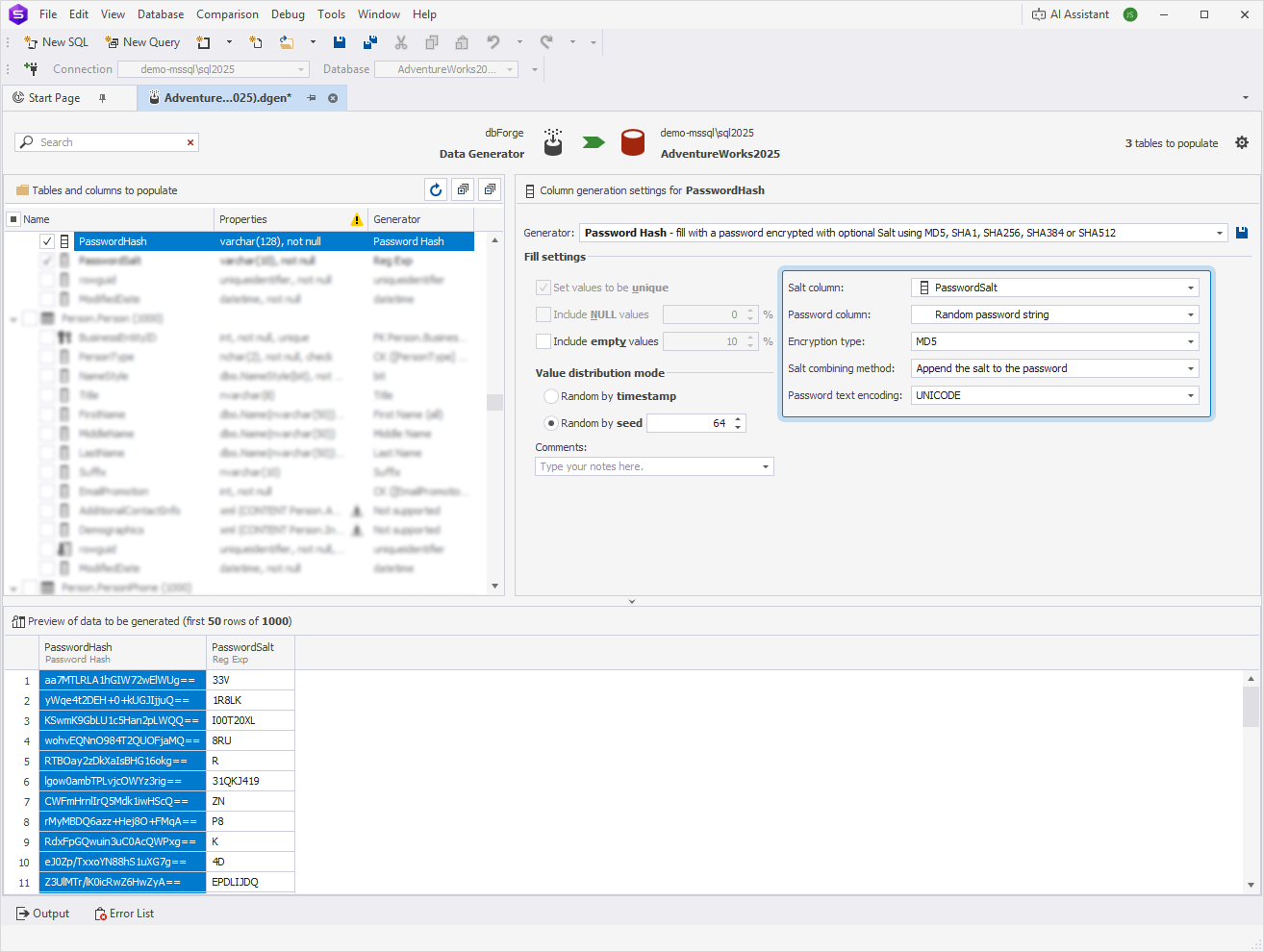This screenshot has height=952, width=1264.
Task: Collapse the settings pane with the chevron
Action: pyautogui.click(x=632, y=601)
